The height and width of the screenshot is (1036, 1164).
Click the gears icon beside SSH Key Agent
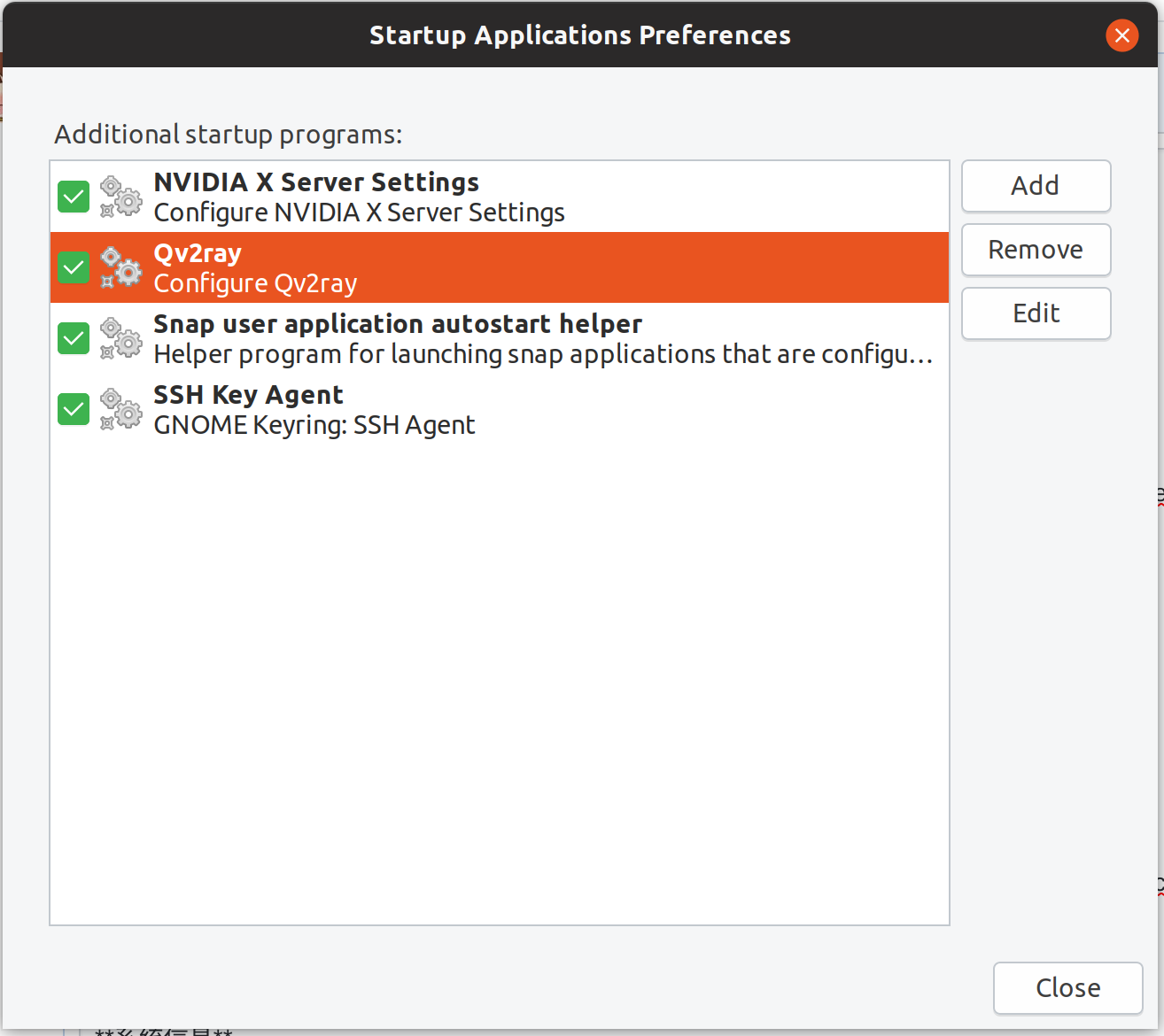click(120, 409)
